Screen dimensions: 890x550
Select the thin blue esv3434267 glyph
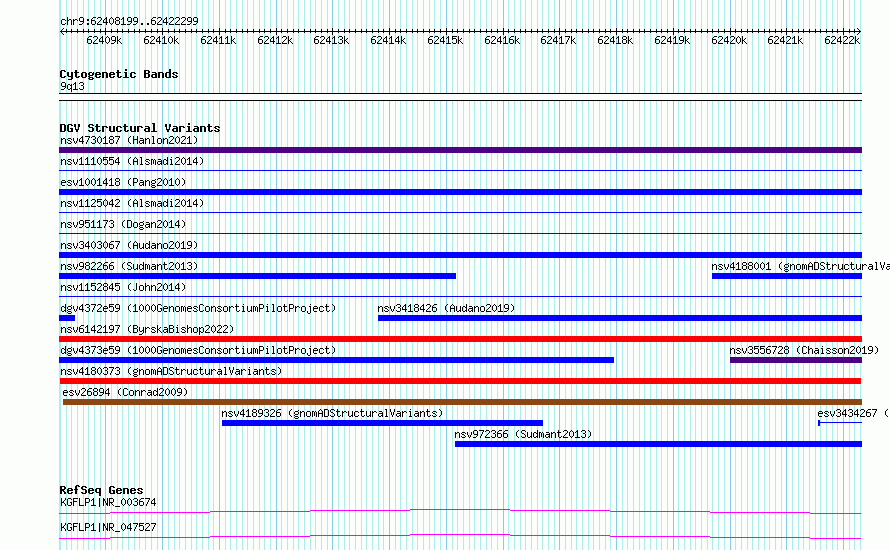coord(840,423)
